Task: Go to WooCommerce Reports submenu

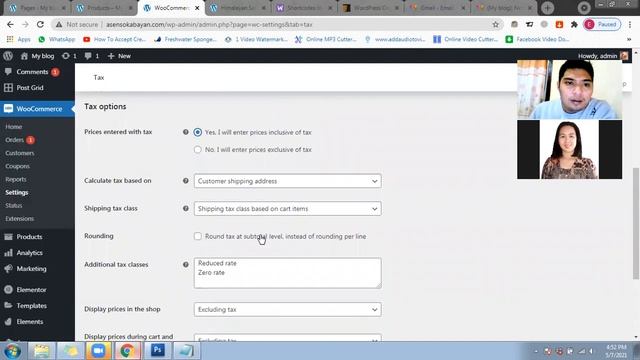Action: click(x=16, y=179)
